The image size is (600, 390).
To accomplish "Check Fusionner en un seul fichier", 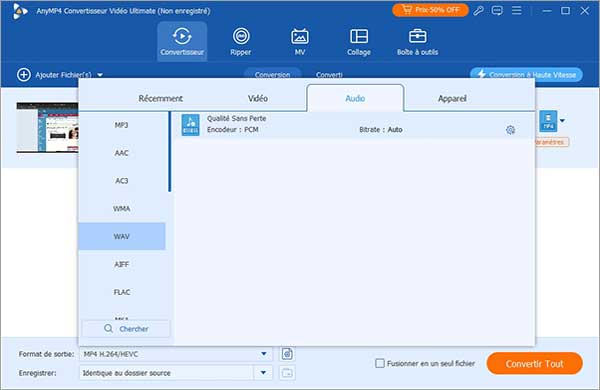I will 380,363.
